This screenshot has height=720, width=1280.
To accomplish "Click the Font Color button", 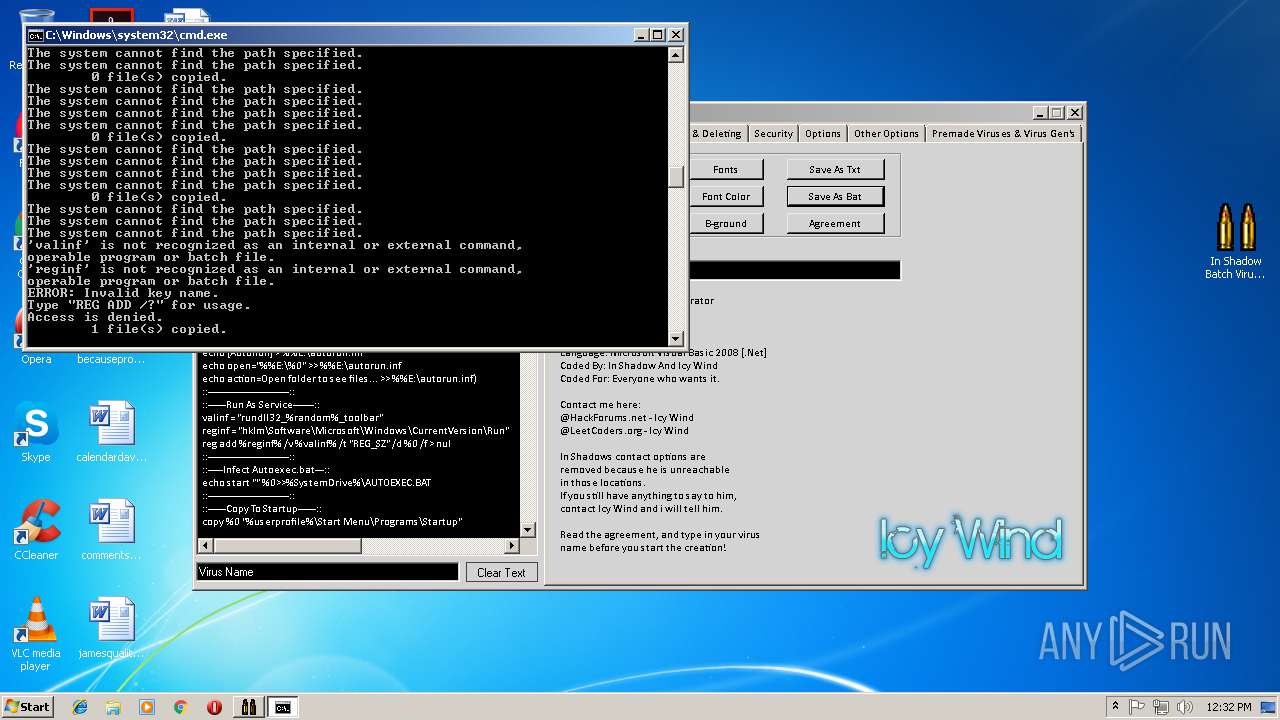I will [726, 197].
